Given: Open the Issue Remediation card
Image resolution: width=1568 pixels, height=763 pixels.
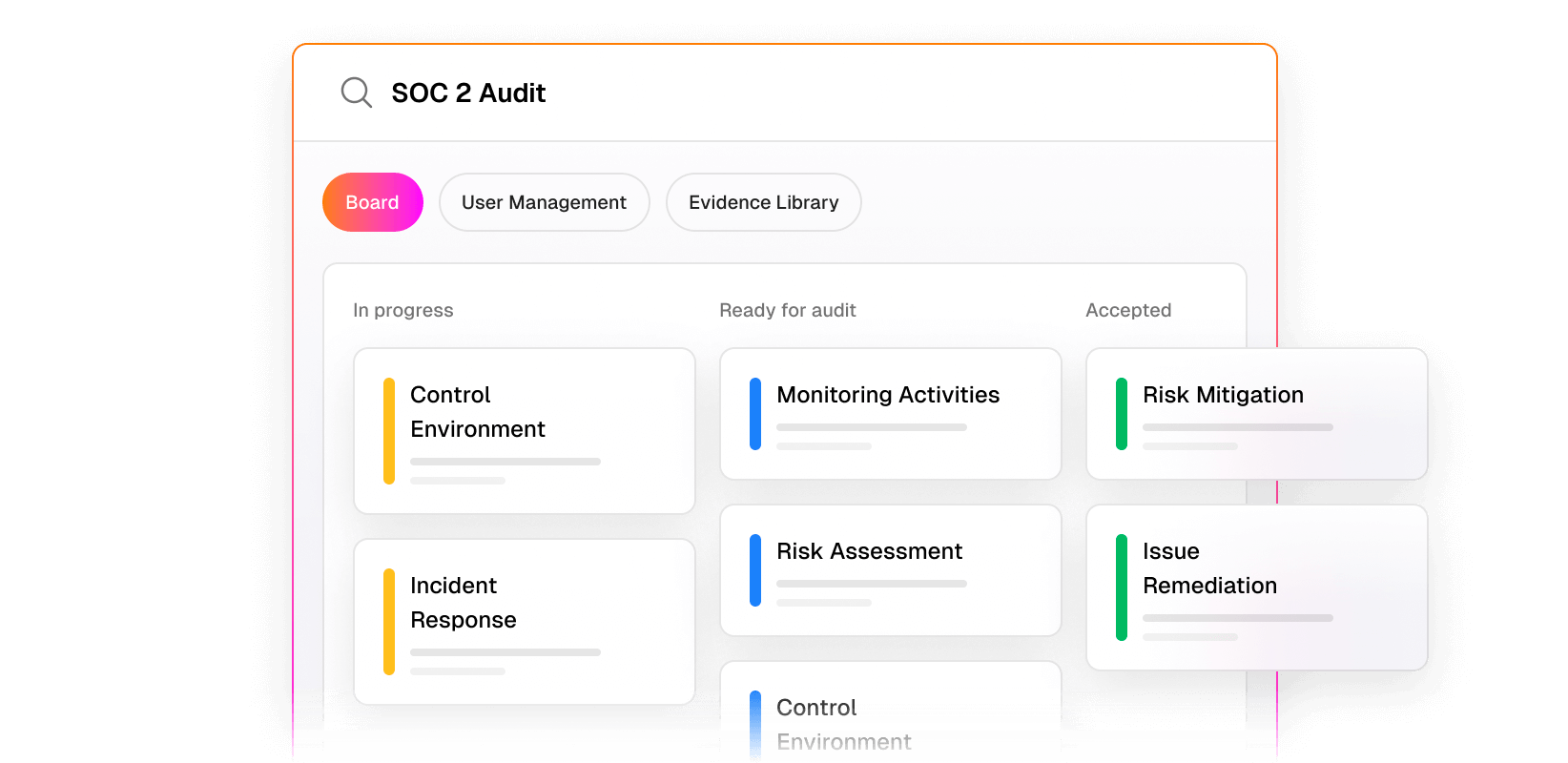Looking at the screenshot, I should click(x=1257, y=588).
